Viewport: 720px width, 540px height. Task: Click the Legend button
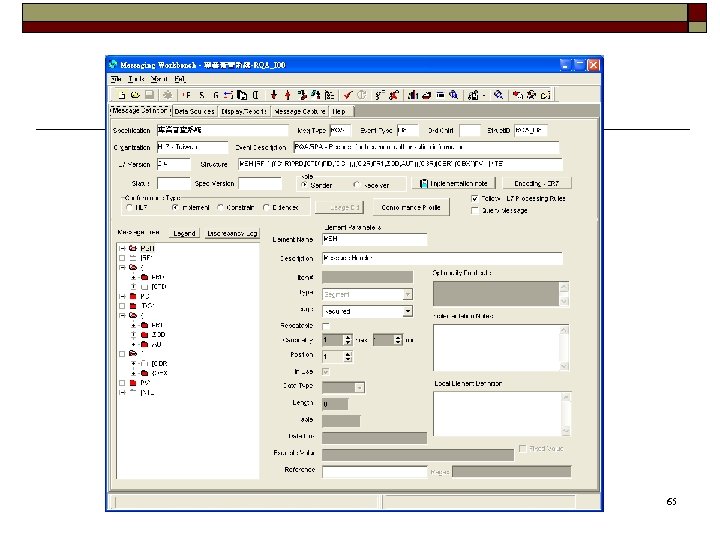(184, 233)
